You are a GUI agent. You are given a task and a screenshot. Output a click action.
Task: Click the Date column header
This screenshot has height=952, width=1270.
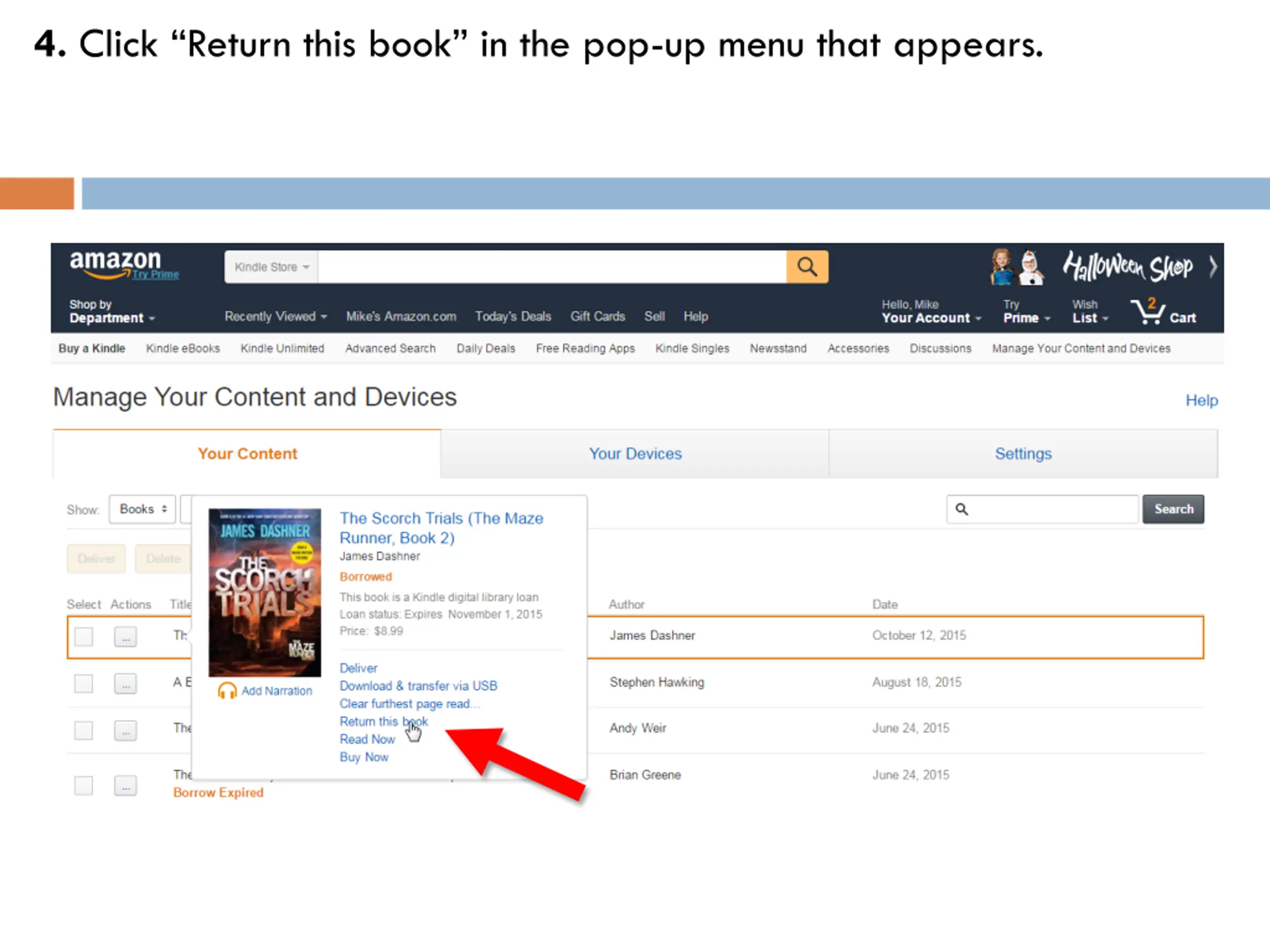(x=885, y=604)
